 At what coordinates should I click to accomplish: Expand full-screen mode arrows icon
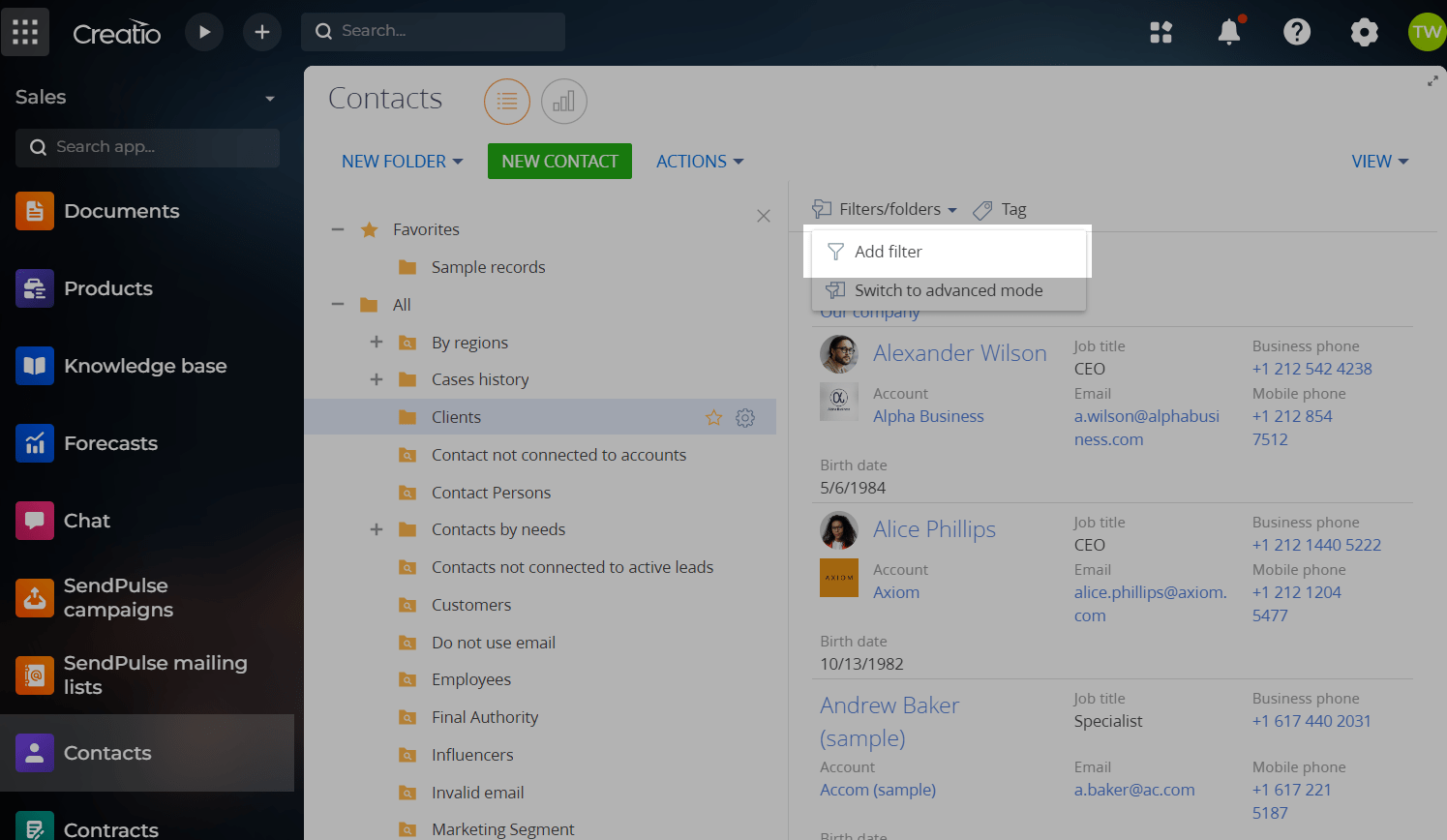click(x=1432, y=81)
